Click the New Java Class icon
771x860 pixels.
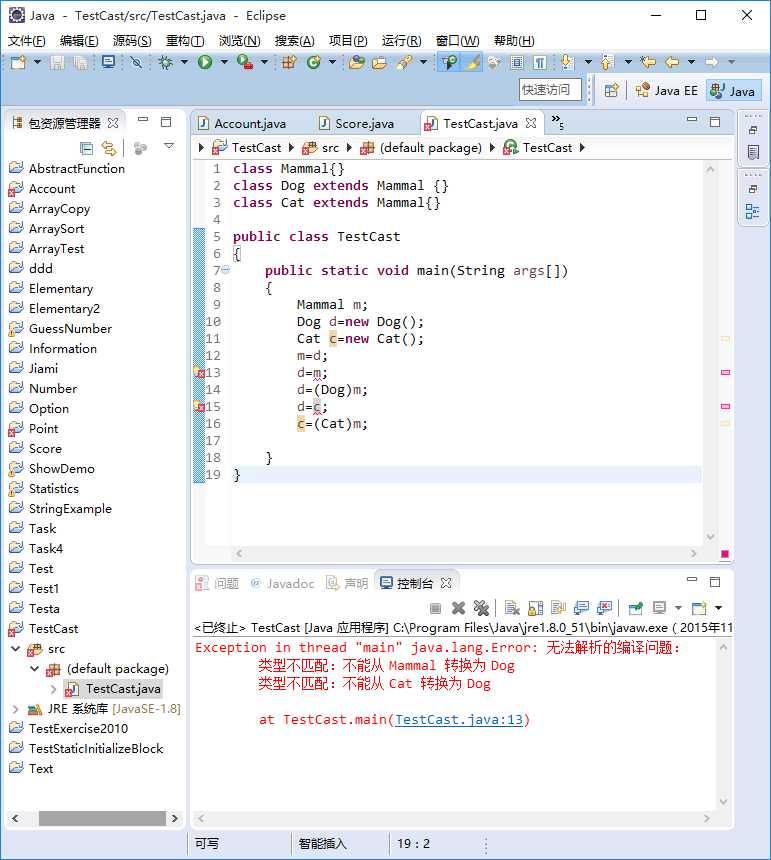tap(314, 63)
